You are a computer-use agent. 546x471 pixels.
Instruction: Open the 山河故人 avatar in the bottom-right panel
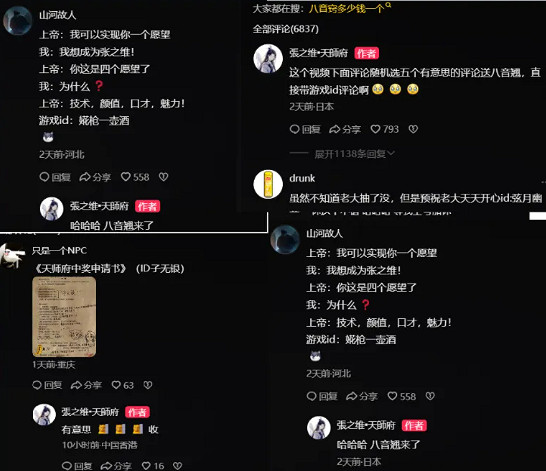(285, 240)
